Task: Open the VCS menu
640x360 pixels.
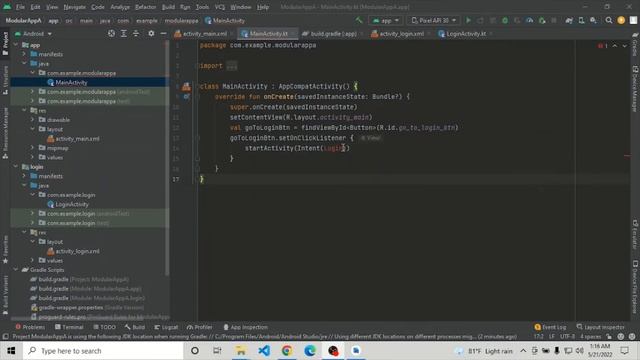Action: 220,7
